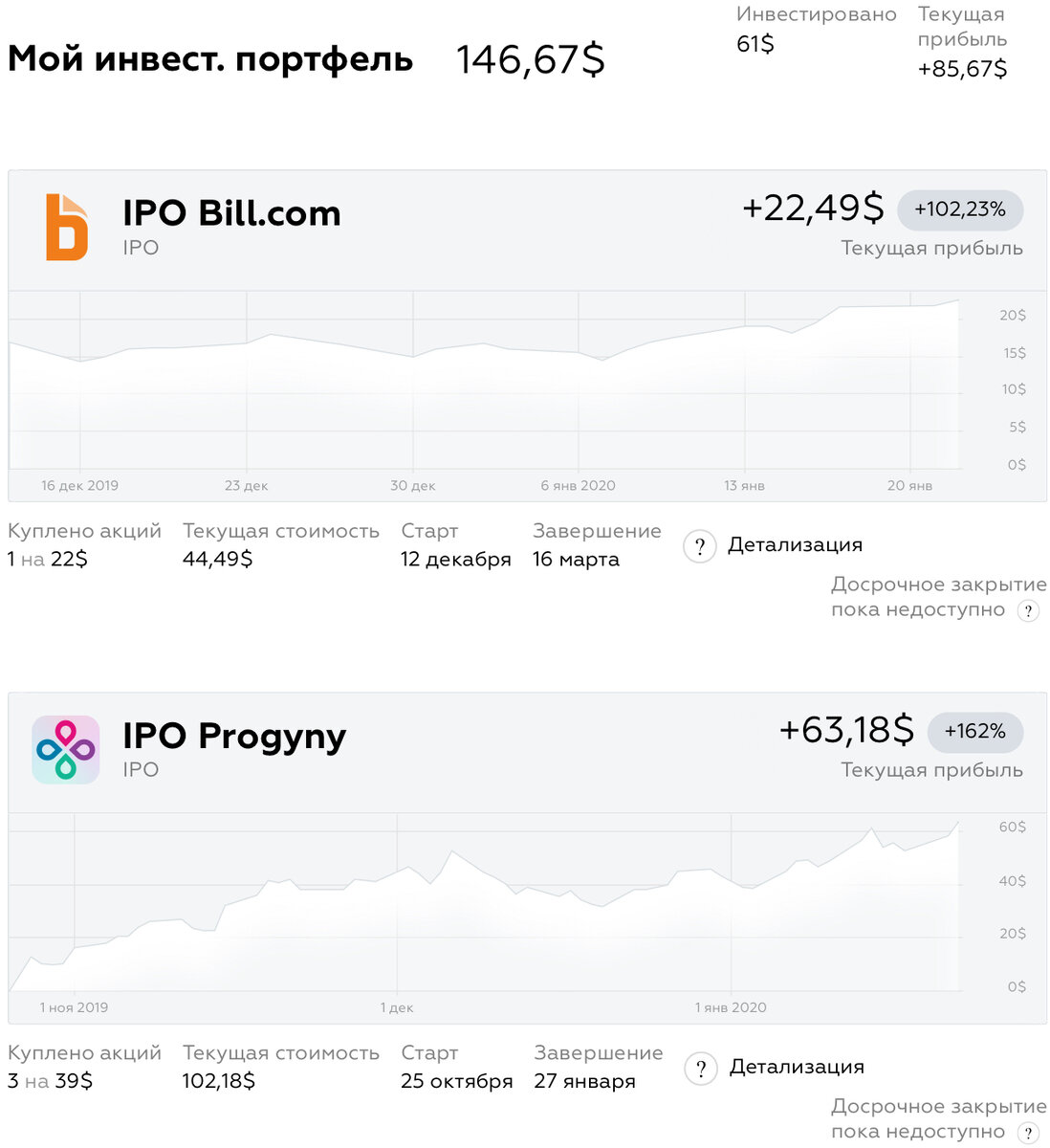
Task: Open the help tooltip next to Bill.com Детализация
Action: tap(699, 545)
